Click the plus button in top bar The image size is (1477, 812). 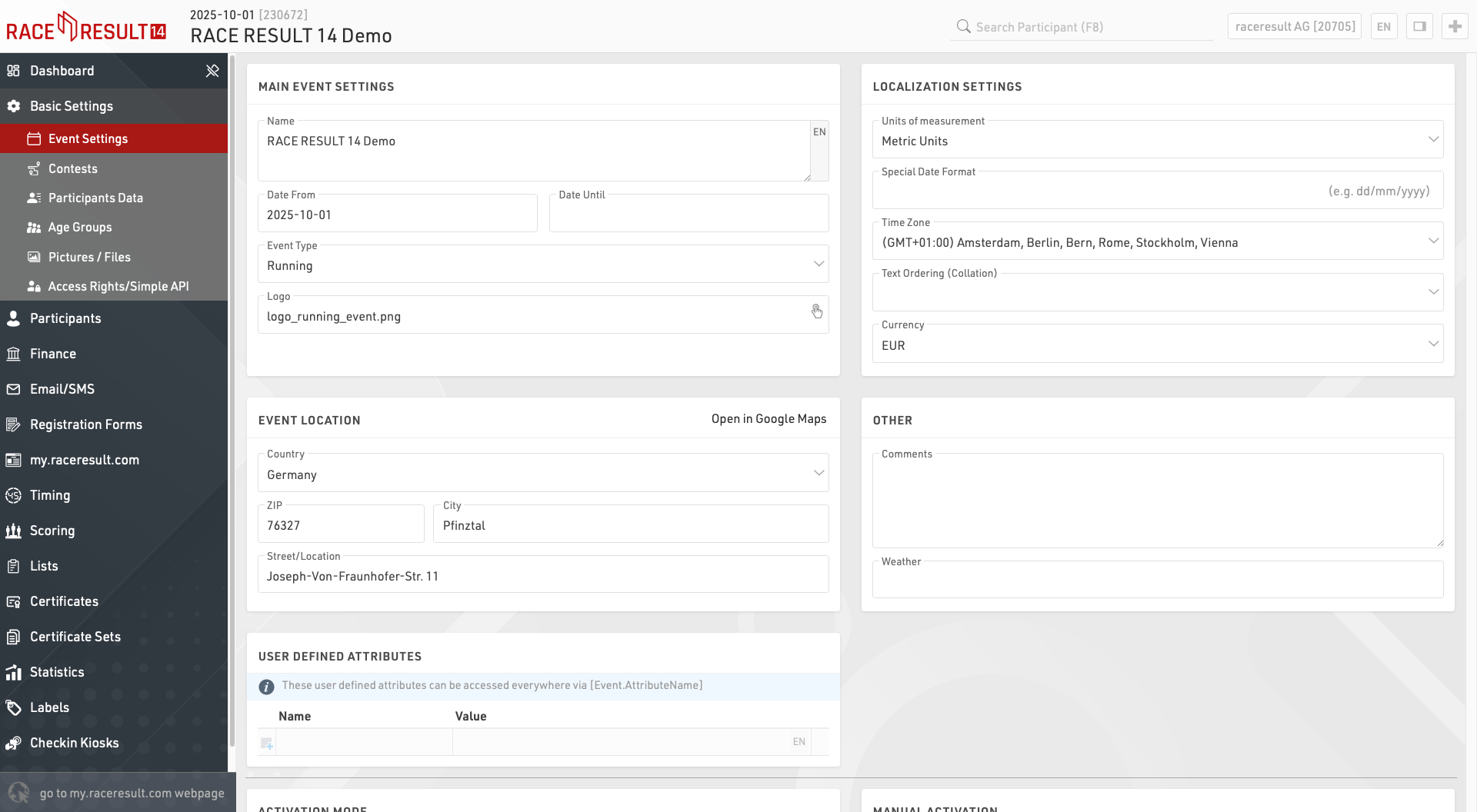(1455, 26)
